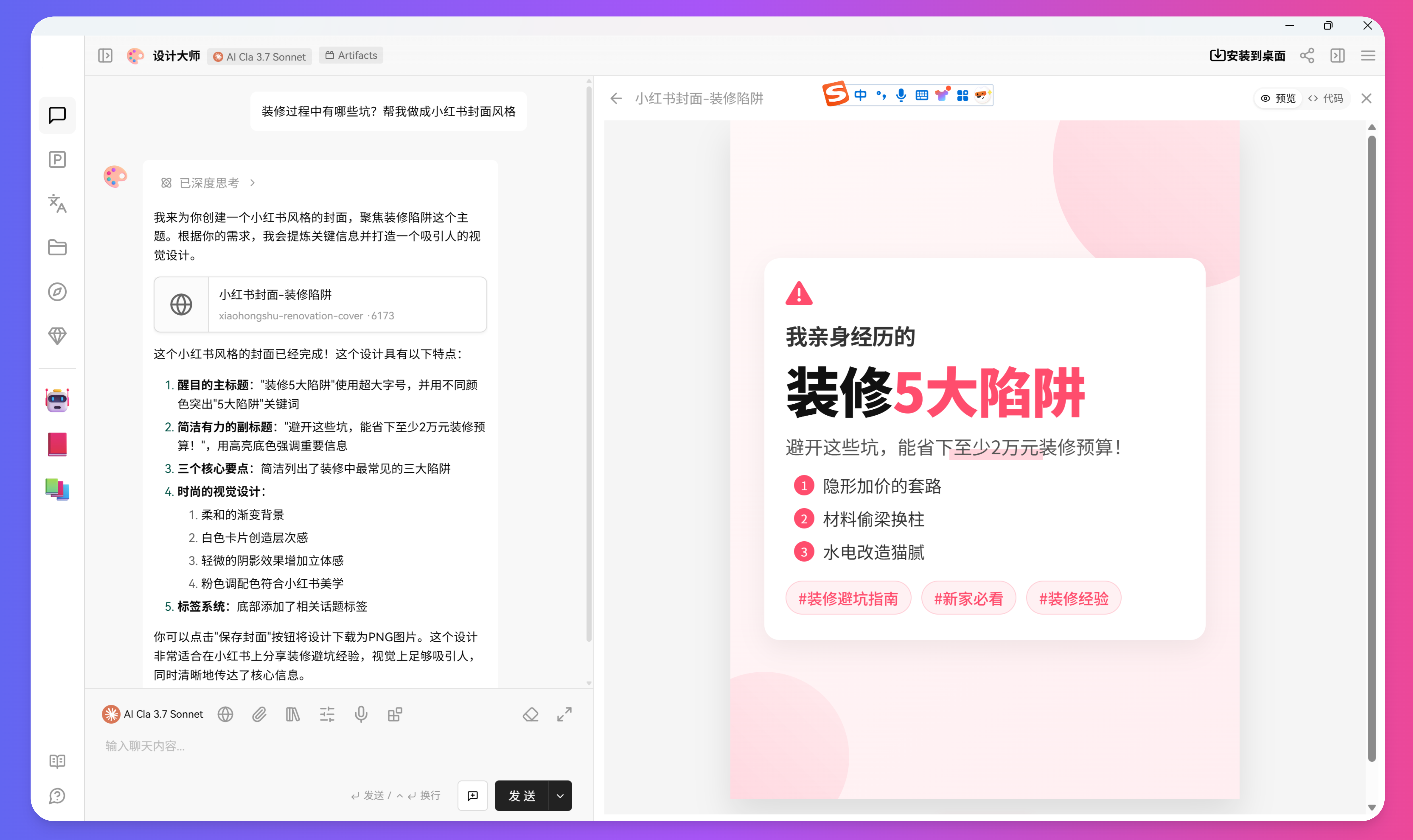Toggle the right side panel icon

(1338, 56)
